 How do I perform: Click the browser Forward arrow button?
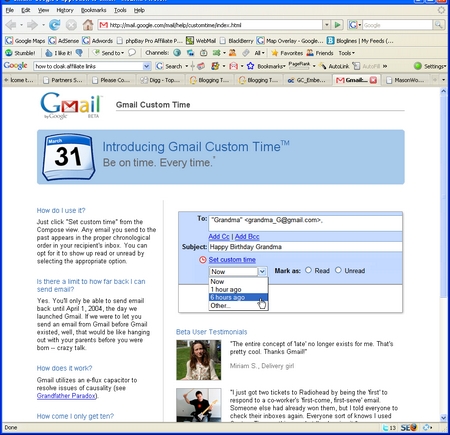pos(32,25)
